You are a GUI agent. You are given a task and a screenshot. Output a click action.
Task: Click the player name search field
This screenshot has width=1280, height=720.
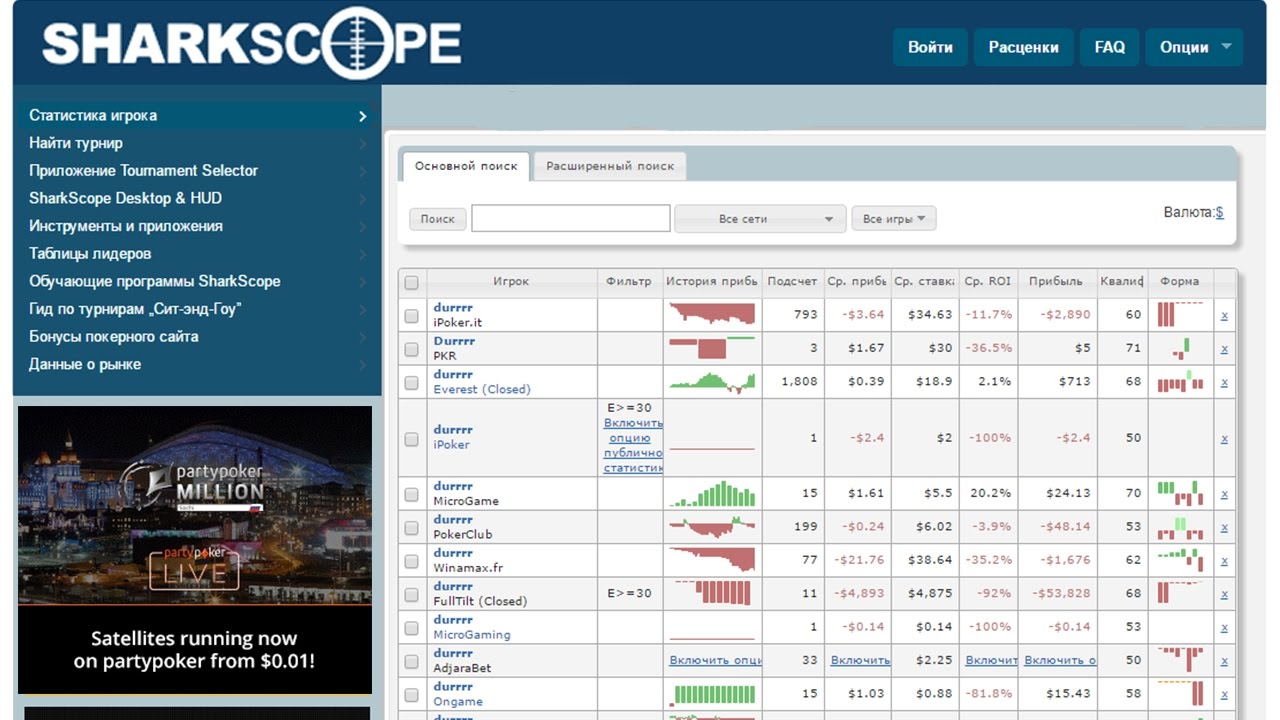coord(570,219)
